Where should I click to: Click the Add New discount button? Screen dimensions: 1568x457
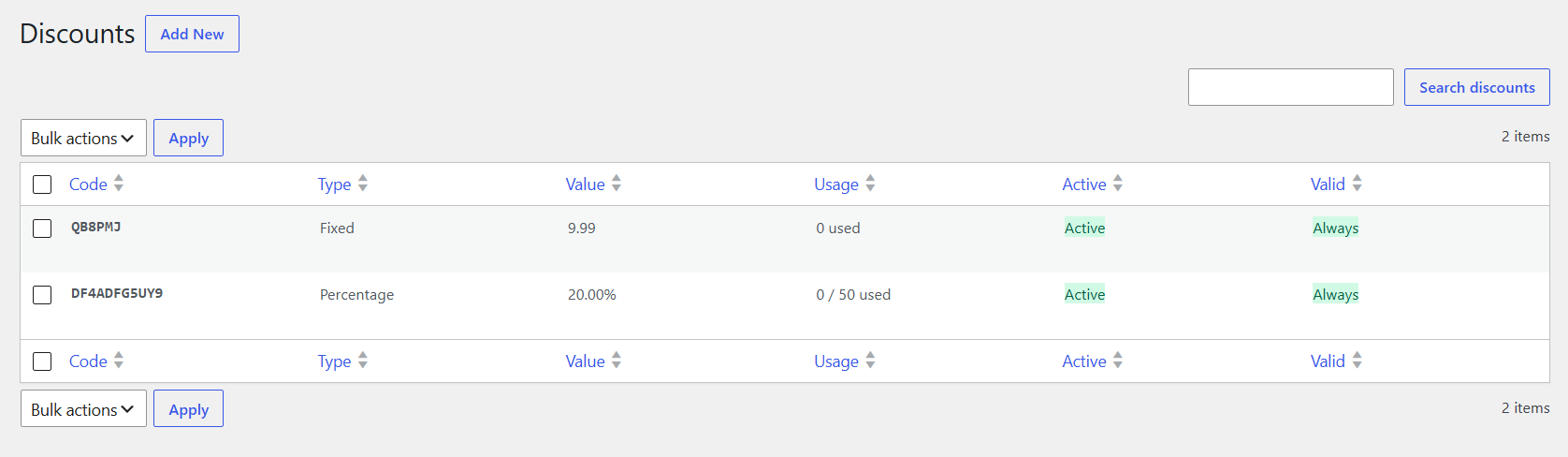(x=192, y=34)
